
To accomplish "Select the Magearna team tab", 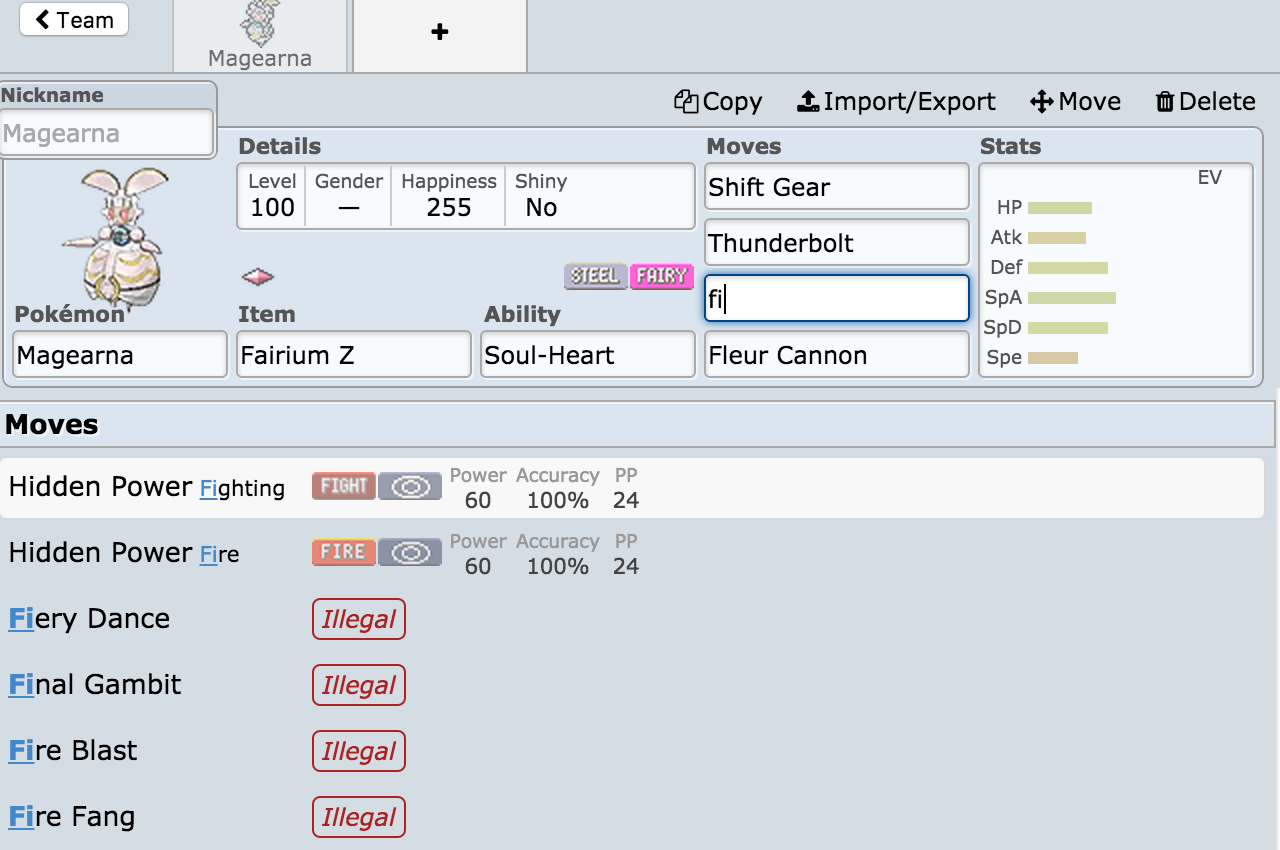I will (x=260, y=37).
